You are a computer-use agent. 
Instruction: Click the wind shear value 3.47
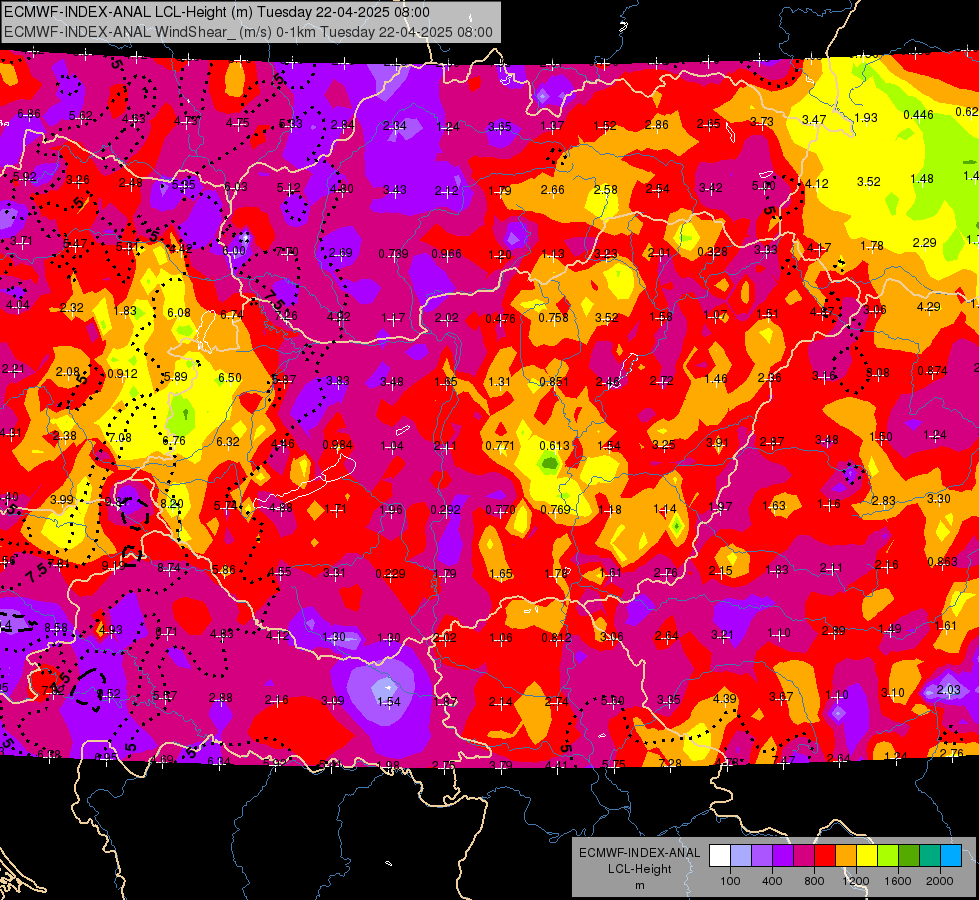[x=814, y=119]
